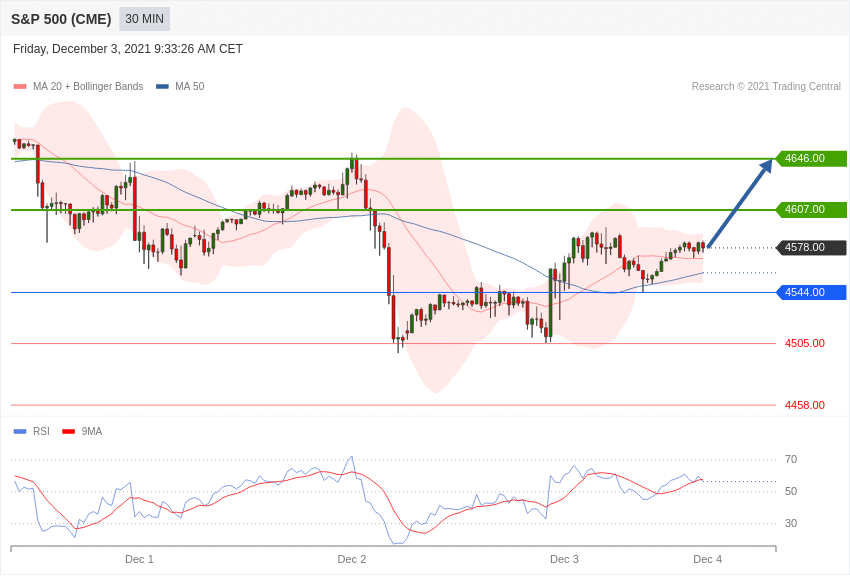Click the blue upward forecast arrow

tap(740, 203)
